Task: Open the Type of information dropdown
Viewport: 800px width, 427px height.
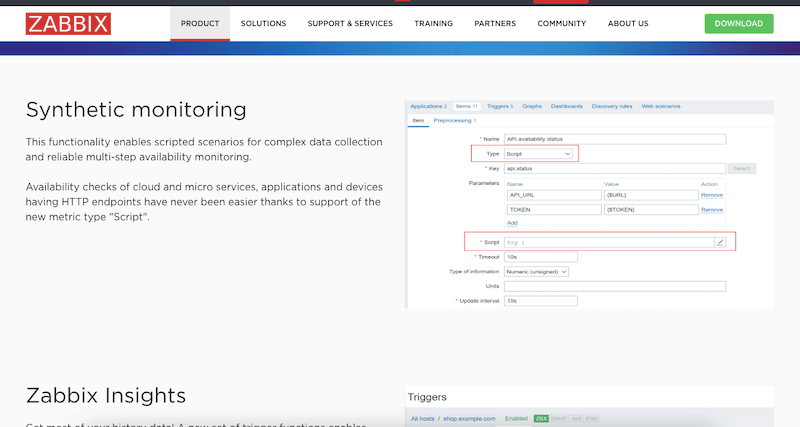Action: pyautogui.click(x=536, y=271)
